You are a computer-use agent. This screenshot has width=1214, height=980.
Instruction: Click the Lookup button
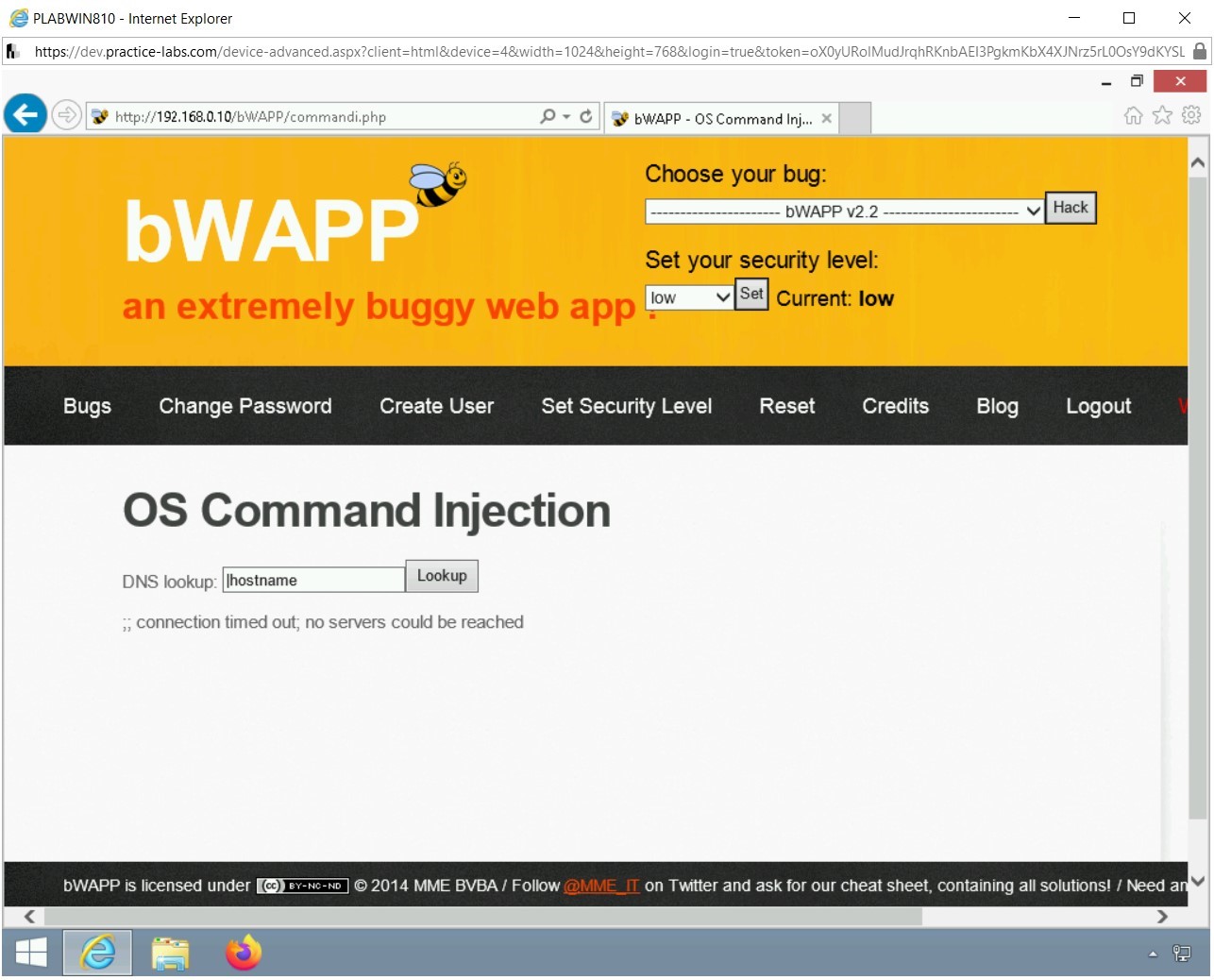[441, 576]
